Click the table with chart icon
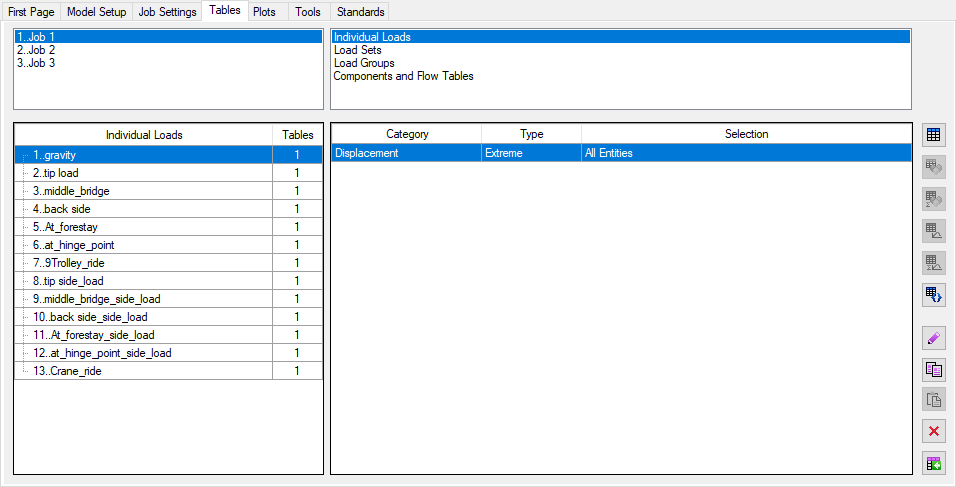 [934, 231]
